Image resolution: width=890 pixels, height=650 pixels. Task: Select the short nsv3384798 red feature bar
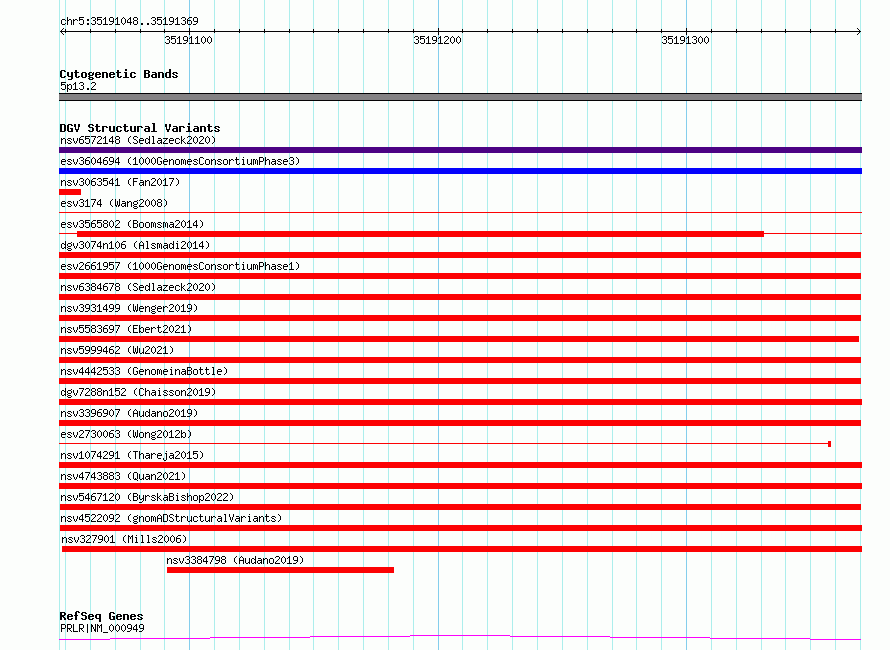[280, 570]
